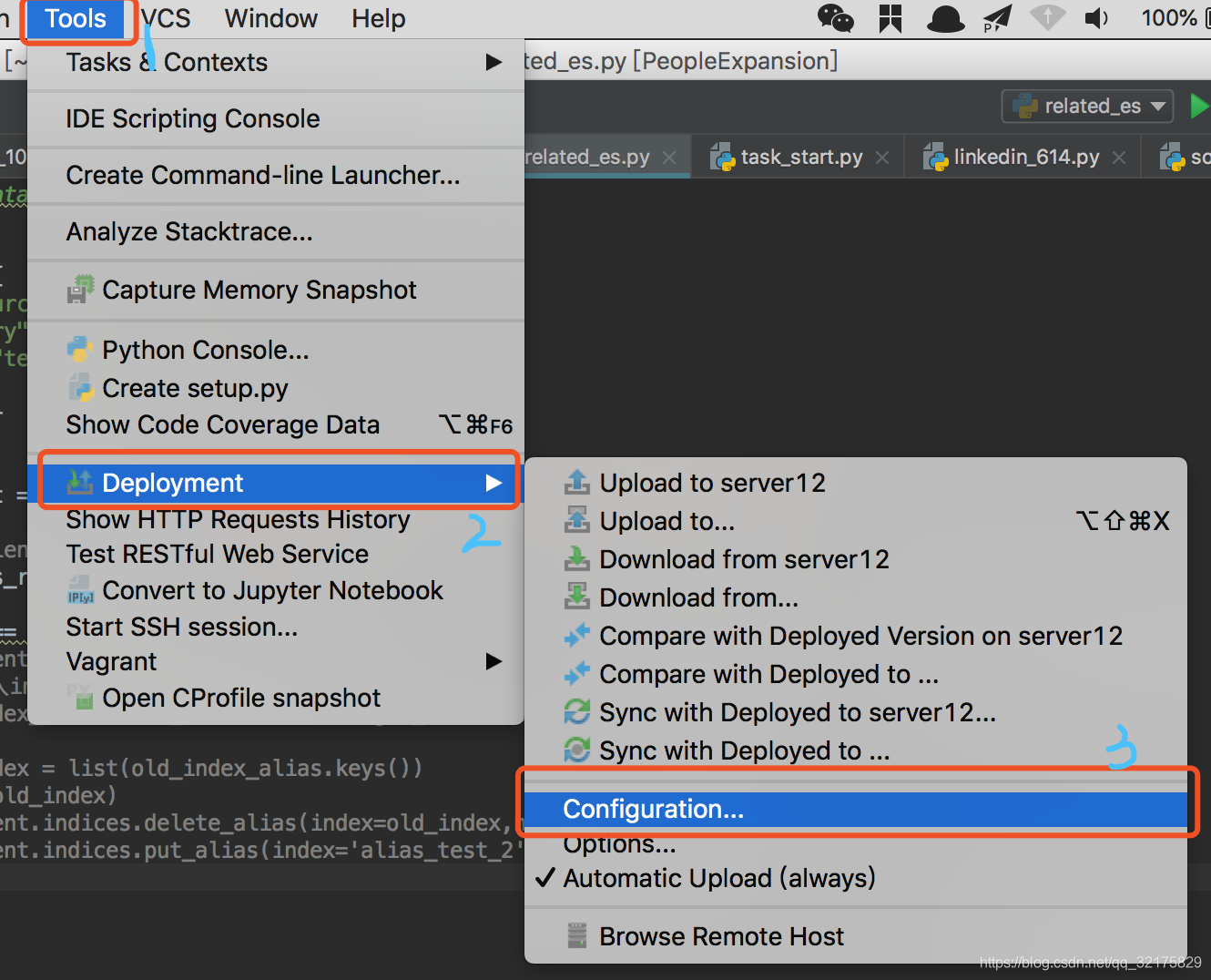Image resolution: width=1211 pixels, height=980 pixels.
Task: Select IDE Scripting Console
Action: coord(276,118)
